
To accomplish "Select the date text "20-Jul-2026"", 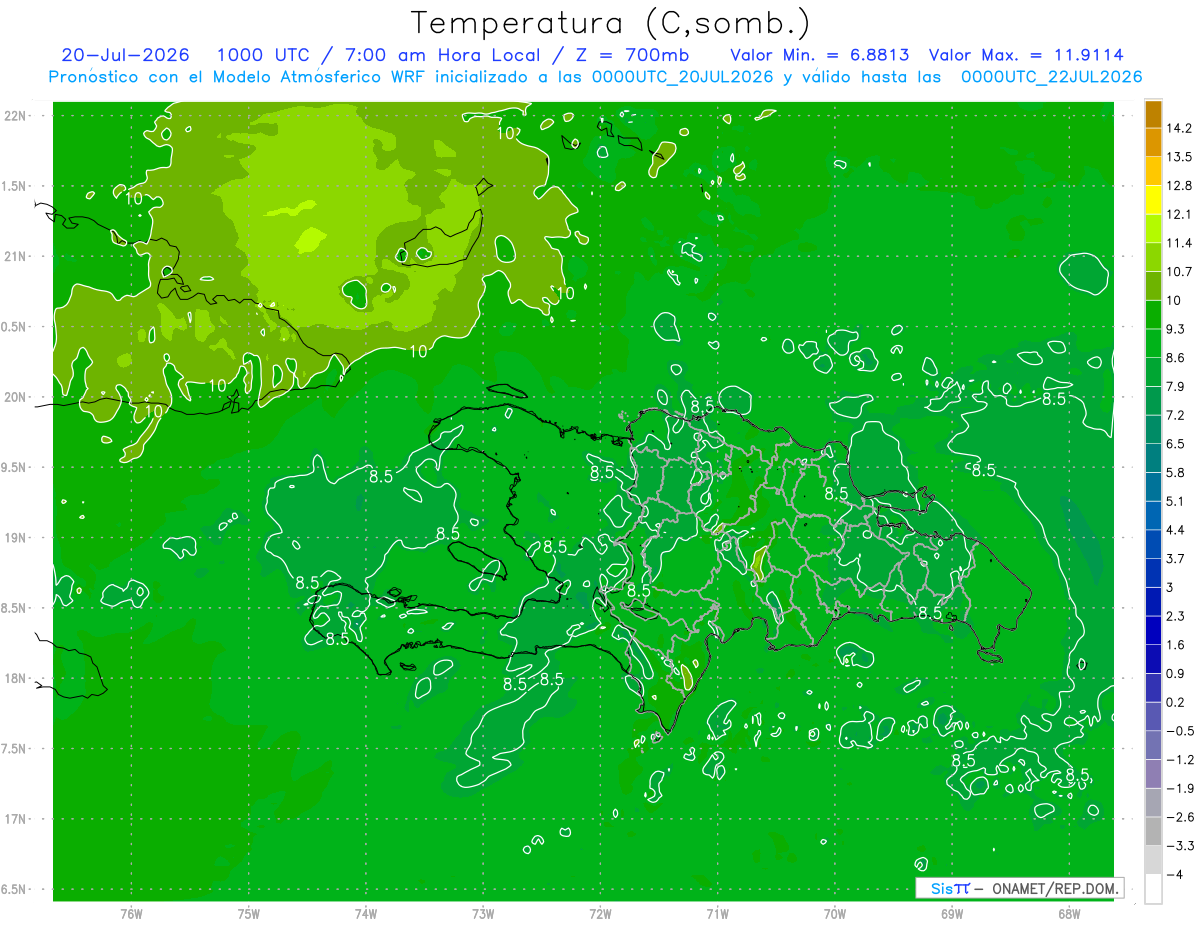I will pyautogui.click(x=125, y=55).
